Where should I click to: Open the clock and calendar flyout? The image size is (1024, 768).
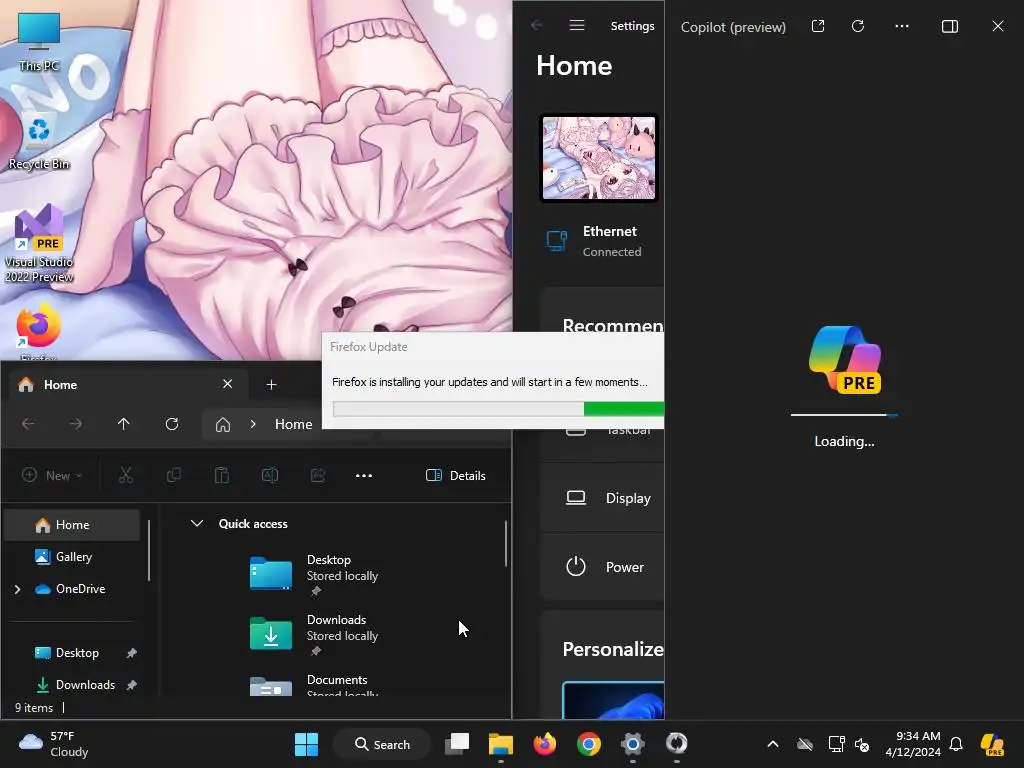coord(913,744)
